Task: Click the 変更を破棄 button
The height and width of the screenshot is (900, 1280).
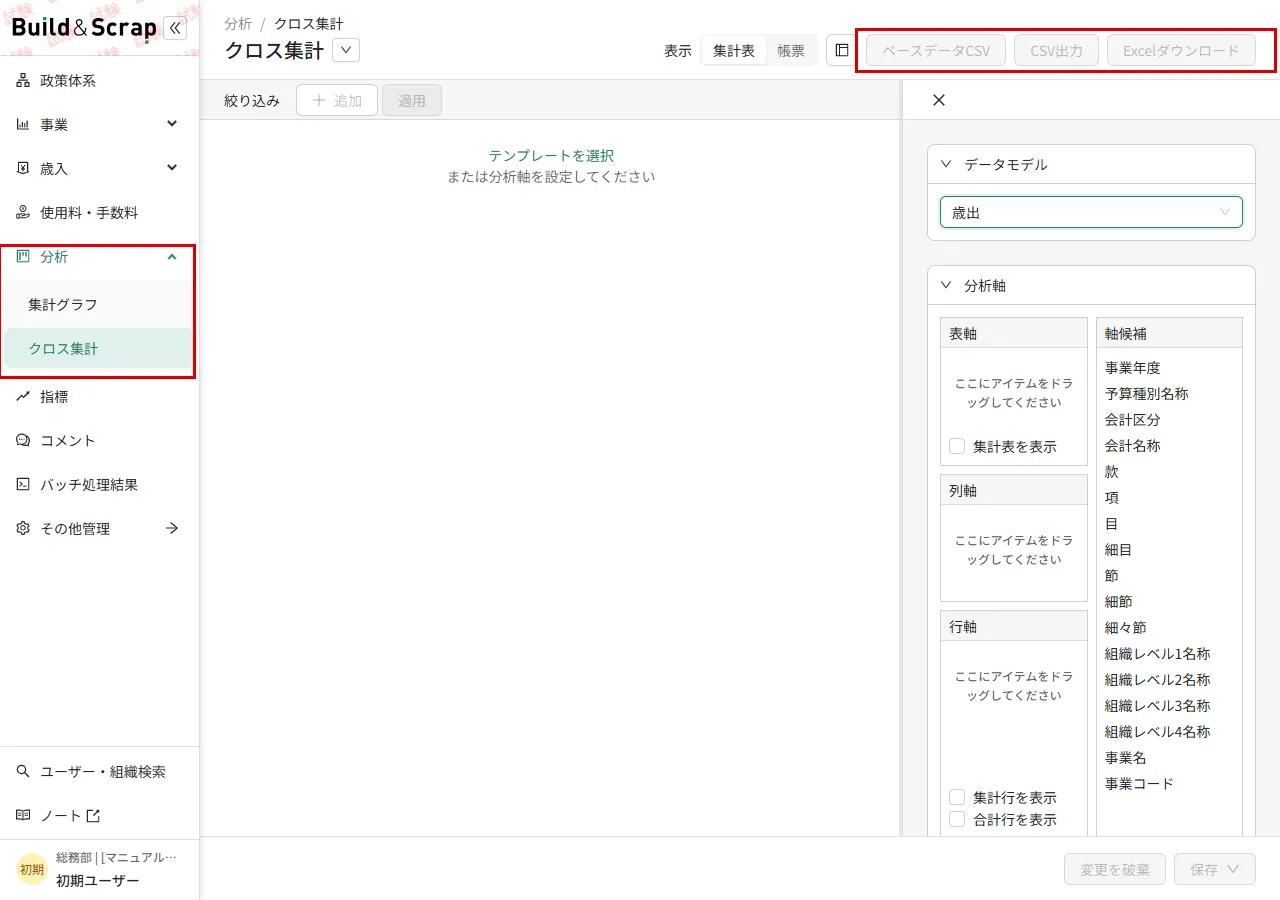Action: pos(1115,869)
